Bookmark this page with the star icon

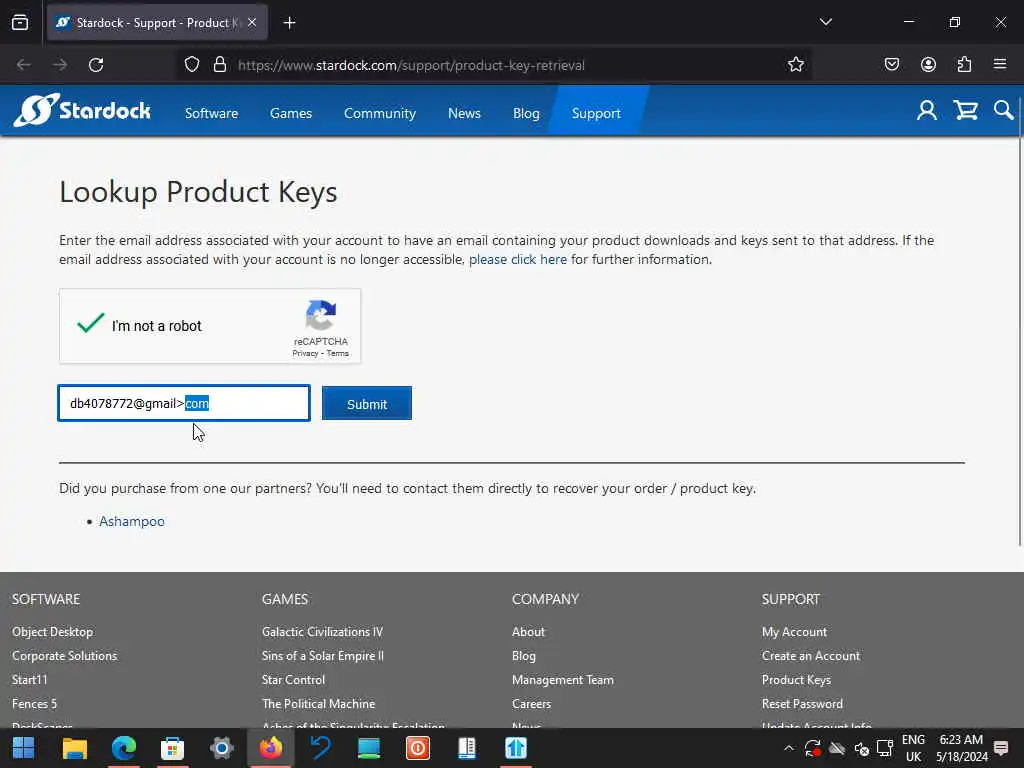pos(795,65)
